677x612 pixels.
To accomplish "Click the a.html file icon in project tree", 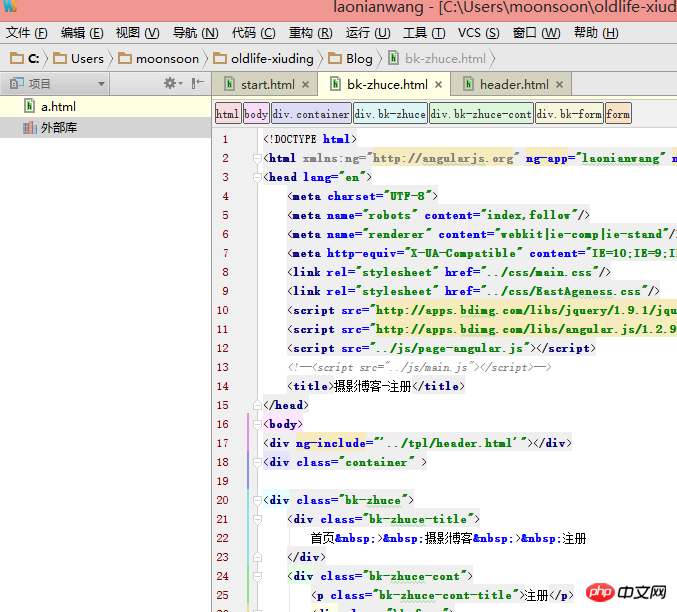I will (30, 106).
